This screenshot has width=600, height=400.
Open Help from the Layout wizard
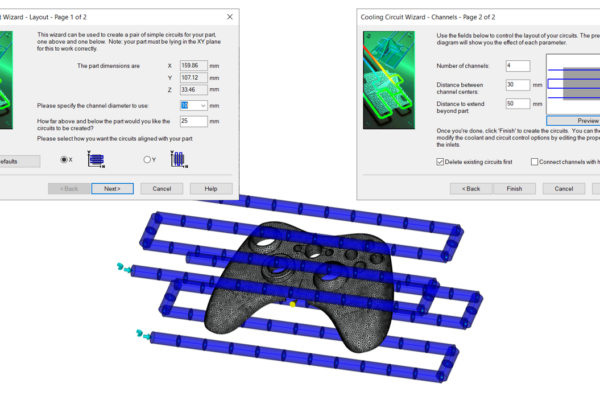point(211,189)
